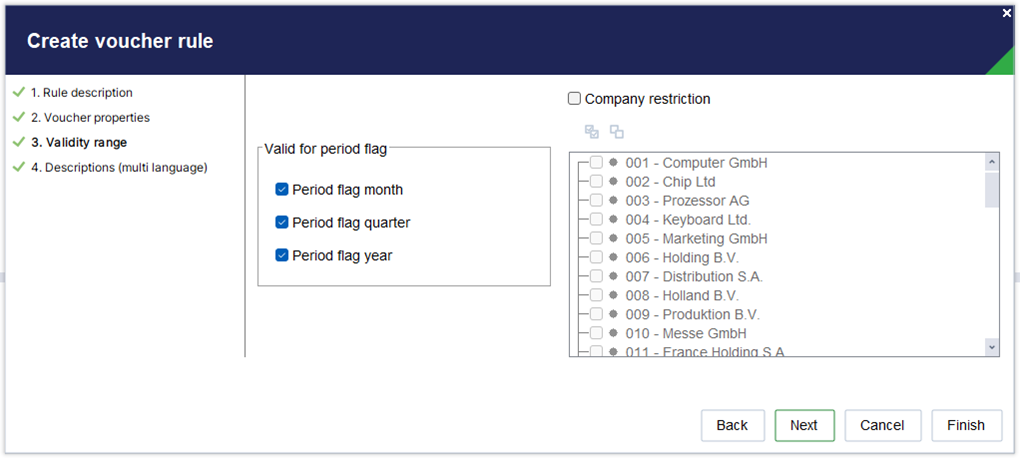
Task: Click the deselect all companies icon
Action: [x=617, y=132]
